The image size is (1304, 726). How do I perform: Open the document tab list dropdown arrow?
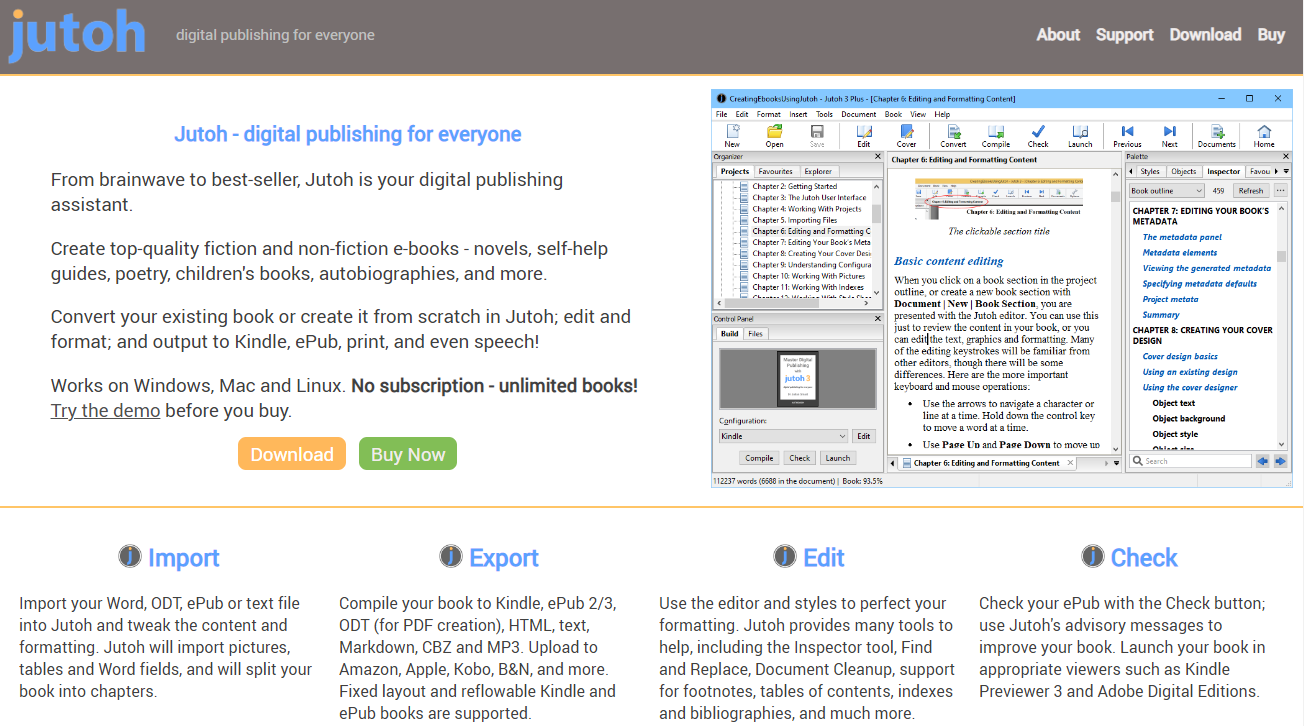1117,463
